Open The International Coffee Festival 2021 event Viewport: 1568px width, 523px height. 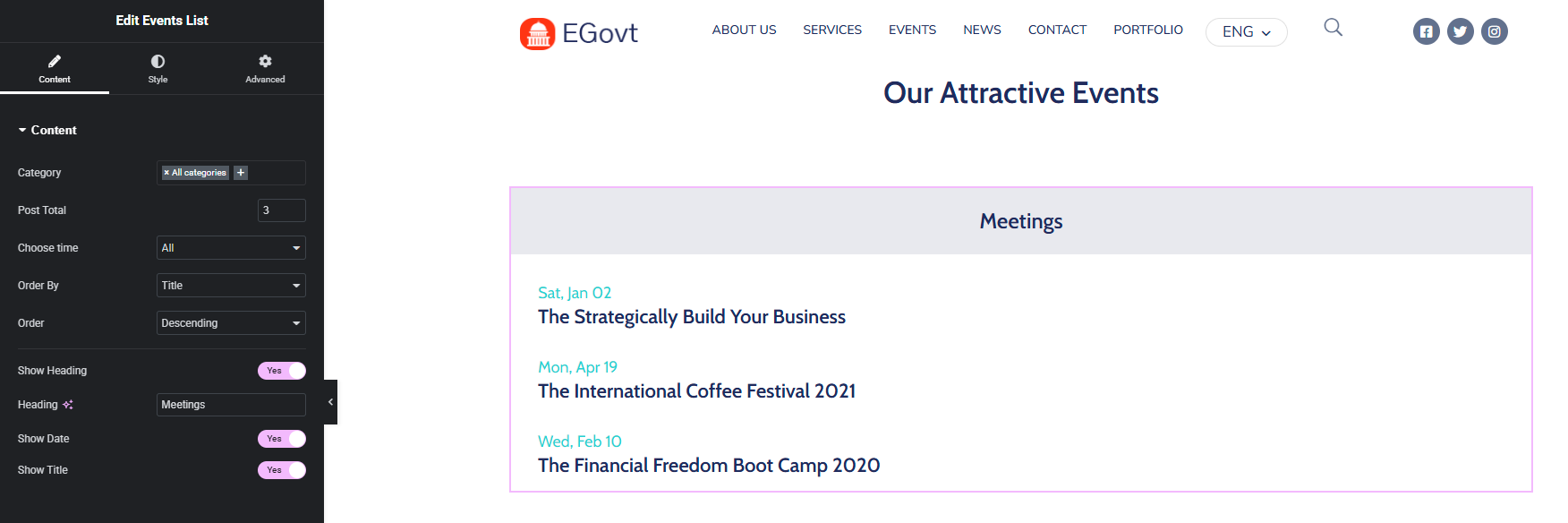(x=696, y=391)
